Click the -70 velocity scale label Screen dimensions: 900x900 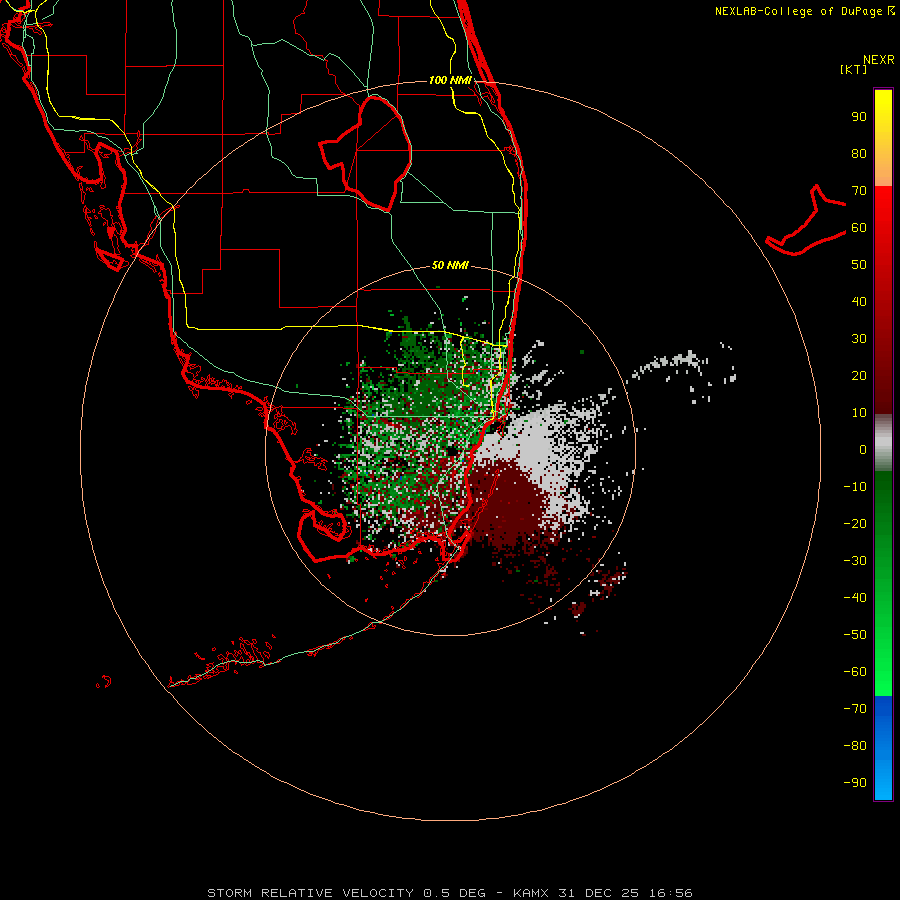(855, 709)
